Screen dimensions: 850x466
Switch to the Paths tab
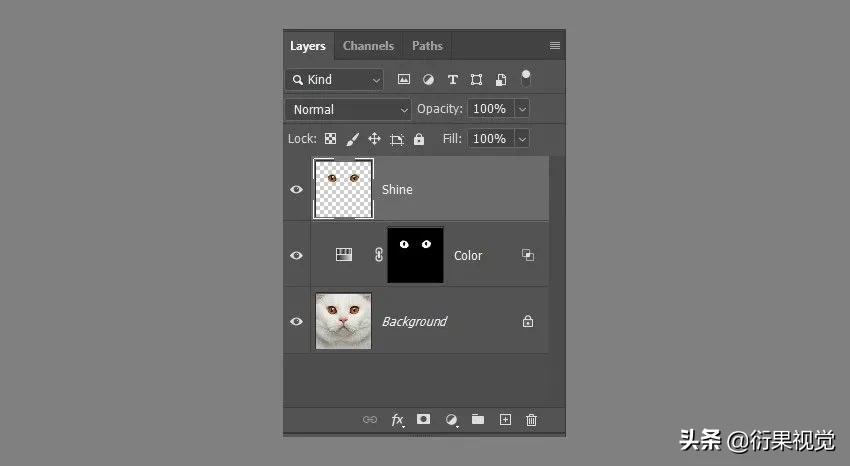pyautogui.click(x=427, y=46)
